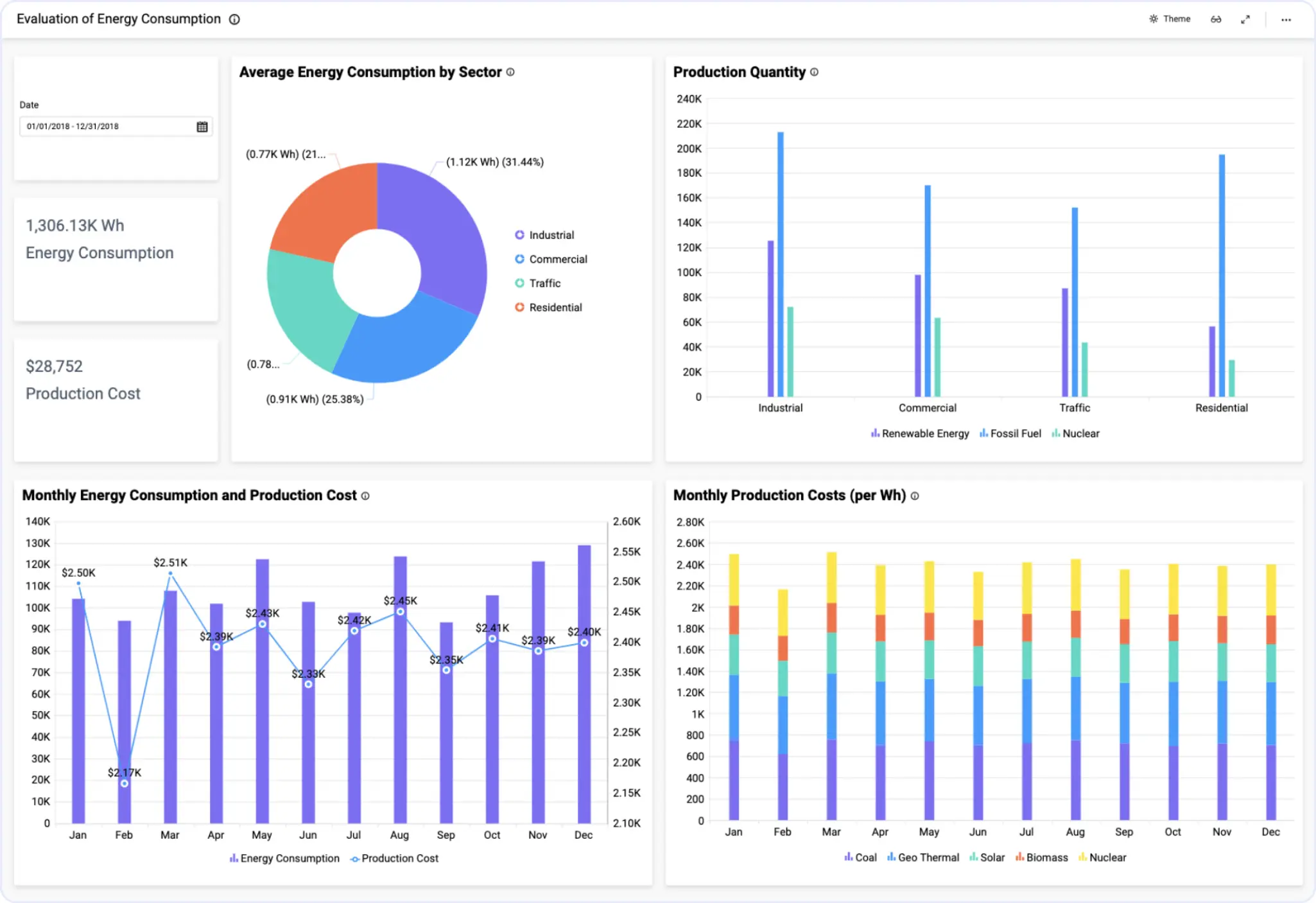The width and height of the screenshot is (1316, 903).
Task: Click the info icon on the Monthly Energy Consumption chart
Action: [365, 496]
